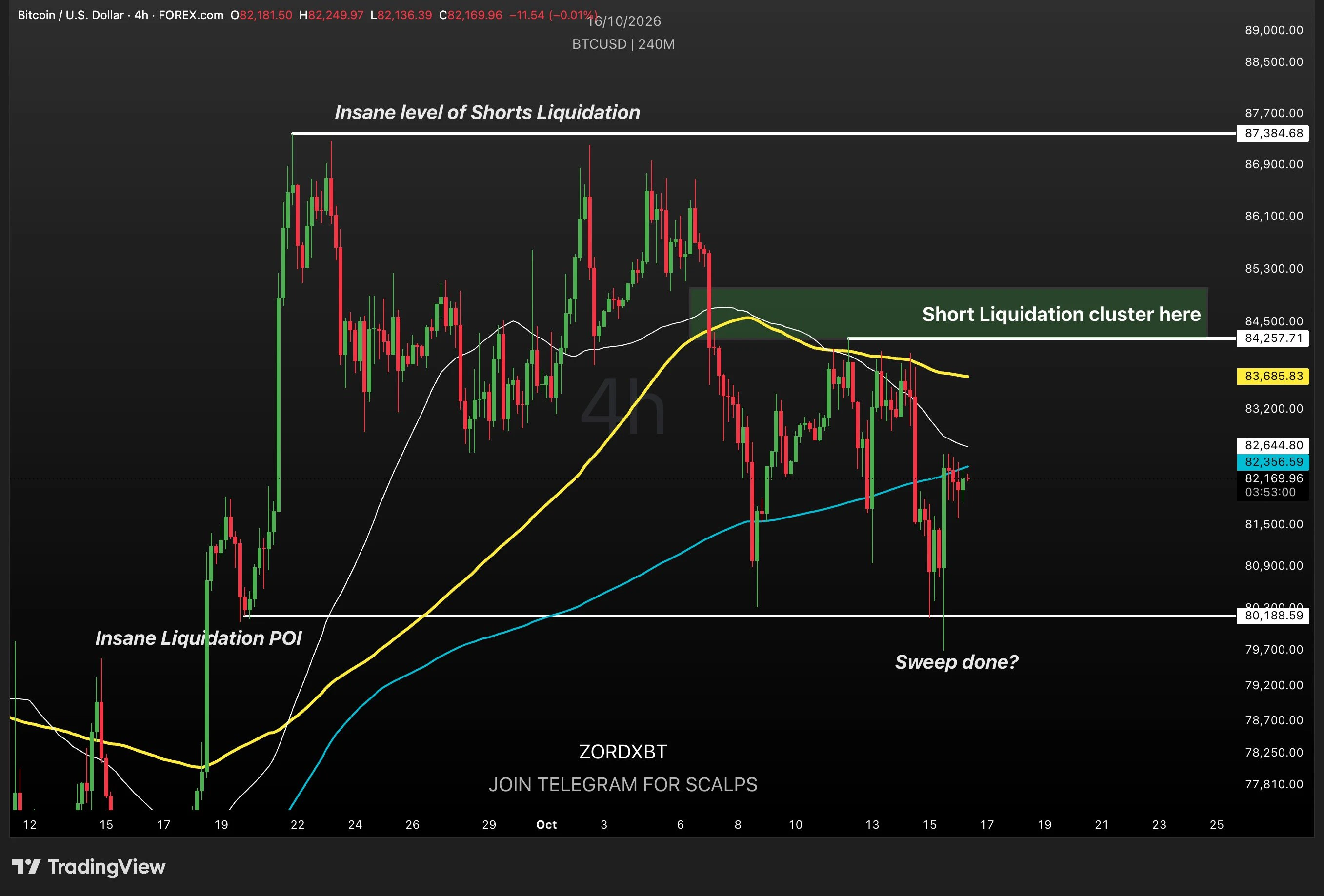Click the 84,257.71 price label
This screenshot has height=896, width=1324.
point(1273,338)
